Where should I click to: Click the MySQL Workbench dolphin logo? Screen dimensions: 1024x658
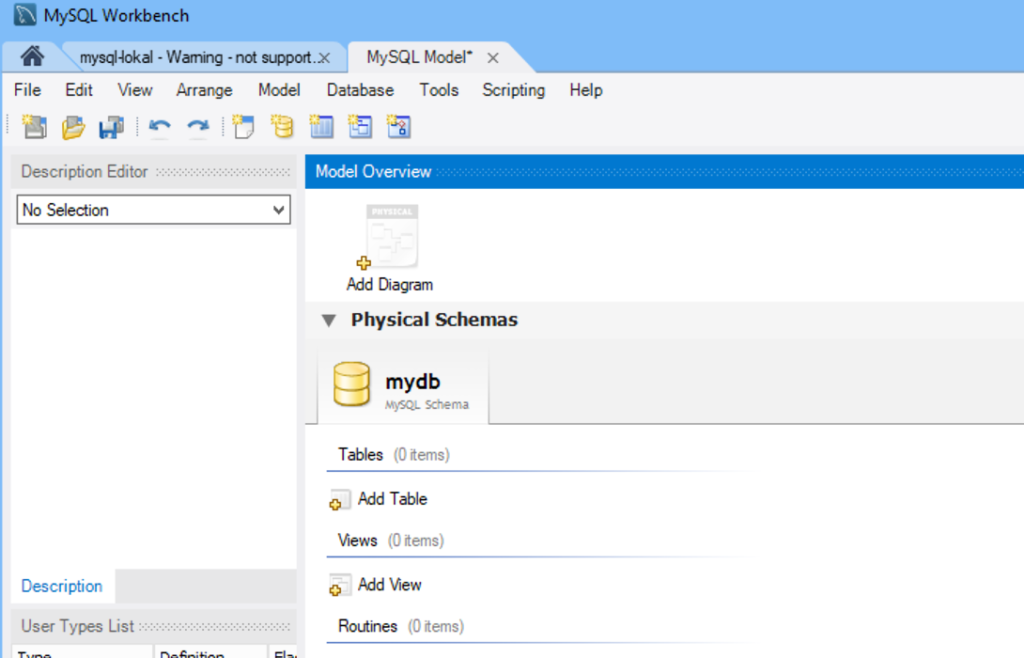(25, 14)
